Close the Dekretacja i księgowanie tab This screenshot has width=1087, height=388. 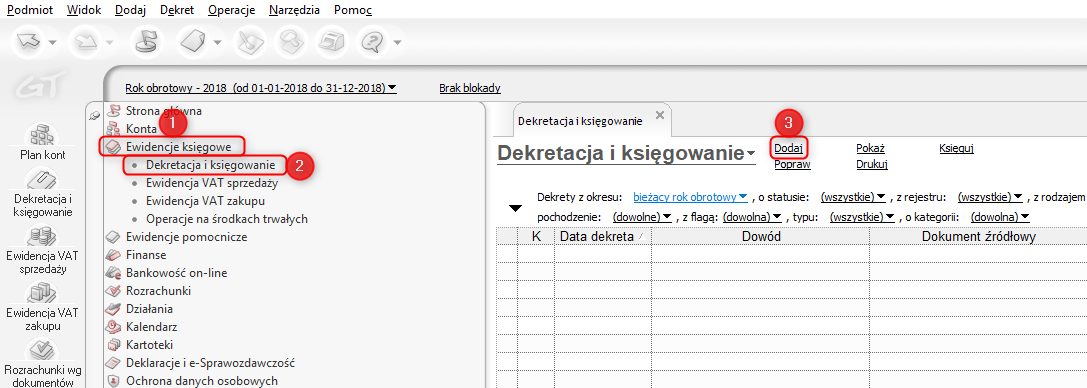click(x=660, y=114)
